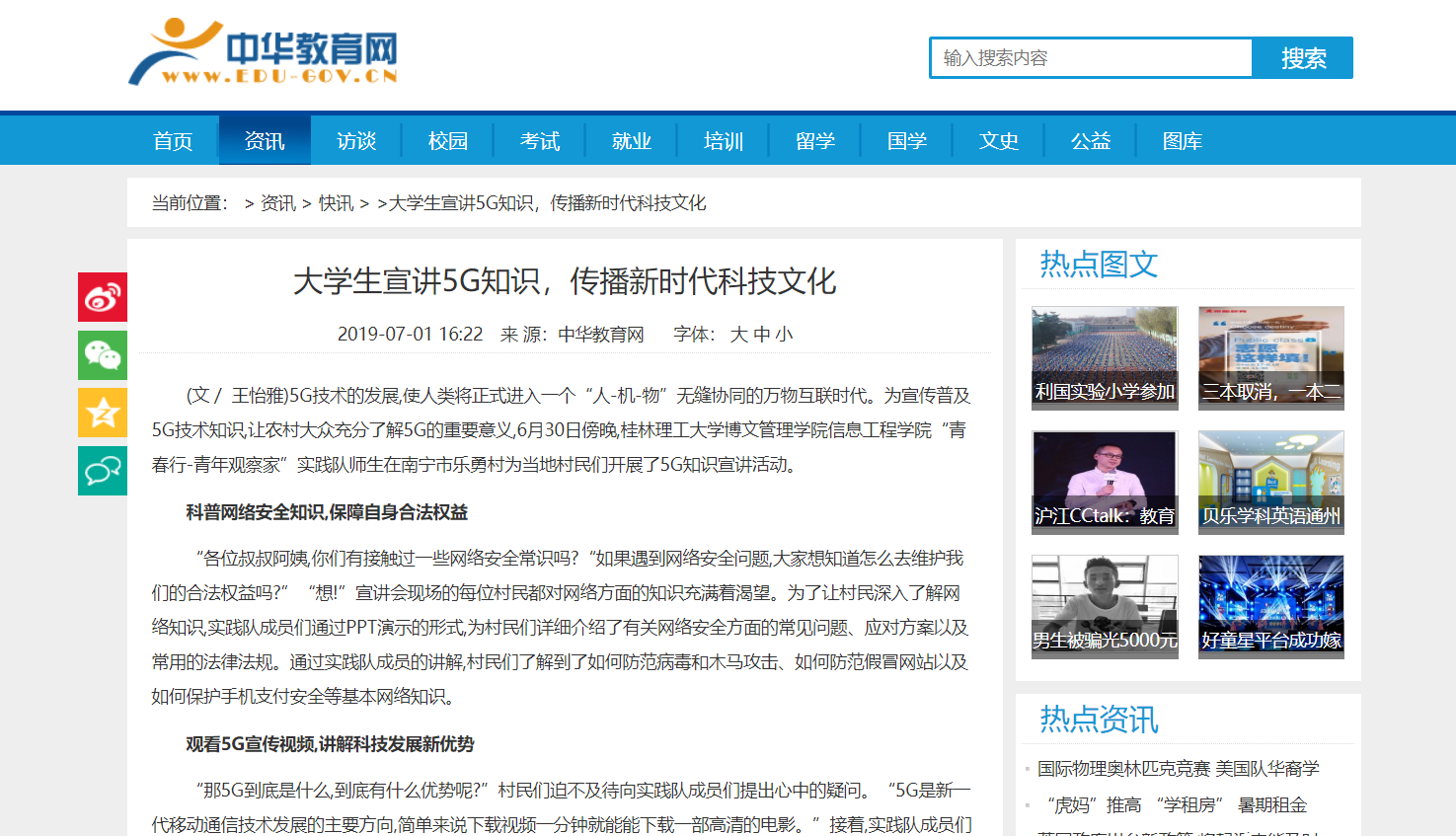The width and height of the screenshot is (1456, 836).
Task: Open the 利国实验小学参加 thumbnail
Action: point(1105,357)
